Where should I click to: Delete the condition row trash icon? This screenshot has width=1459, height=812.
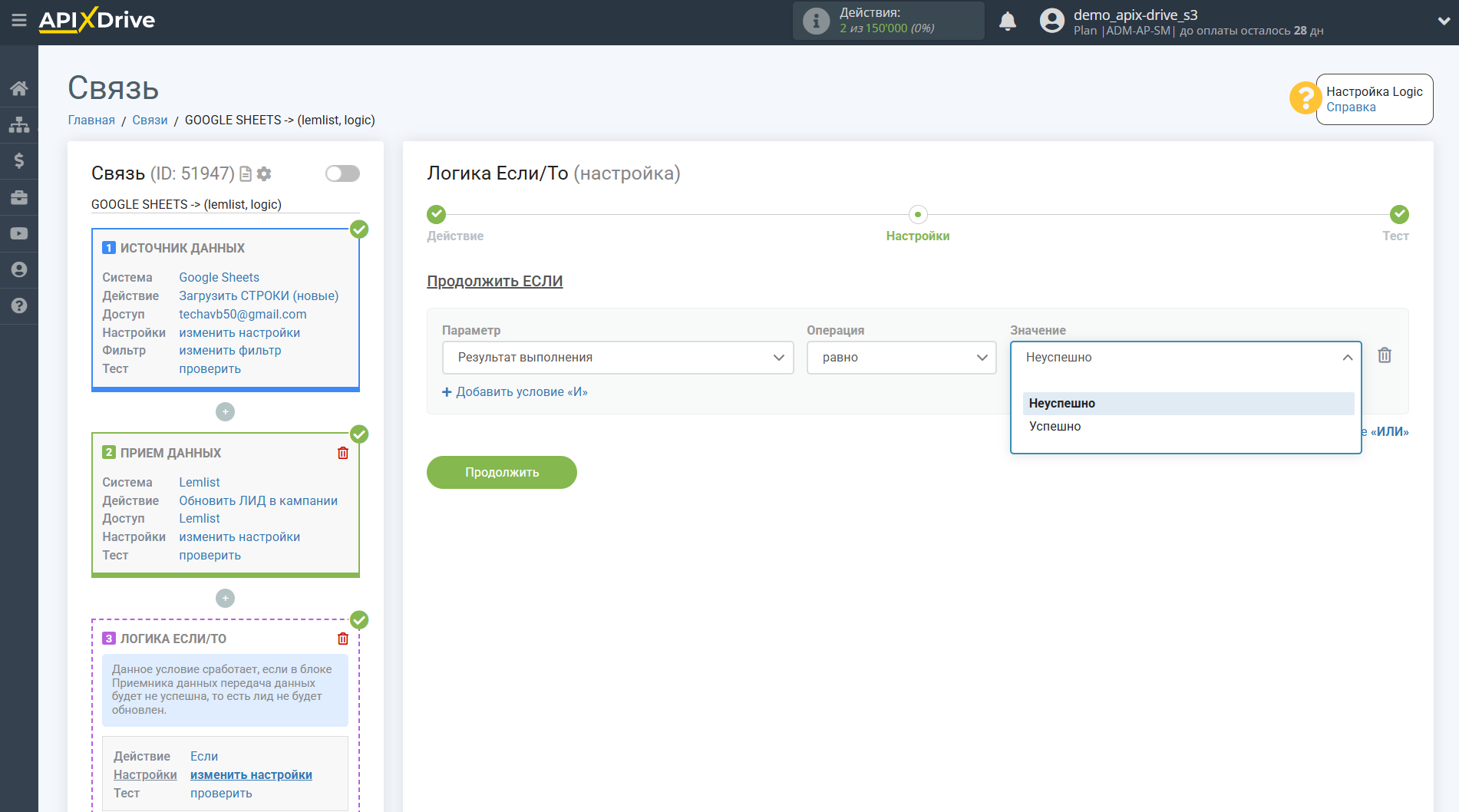[x=1385, y=355]
